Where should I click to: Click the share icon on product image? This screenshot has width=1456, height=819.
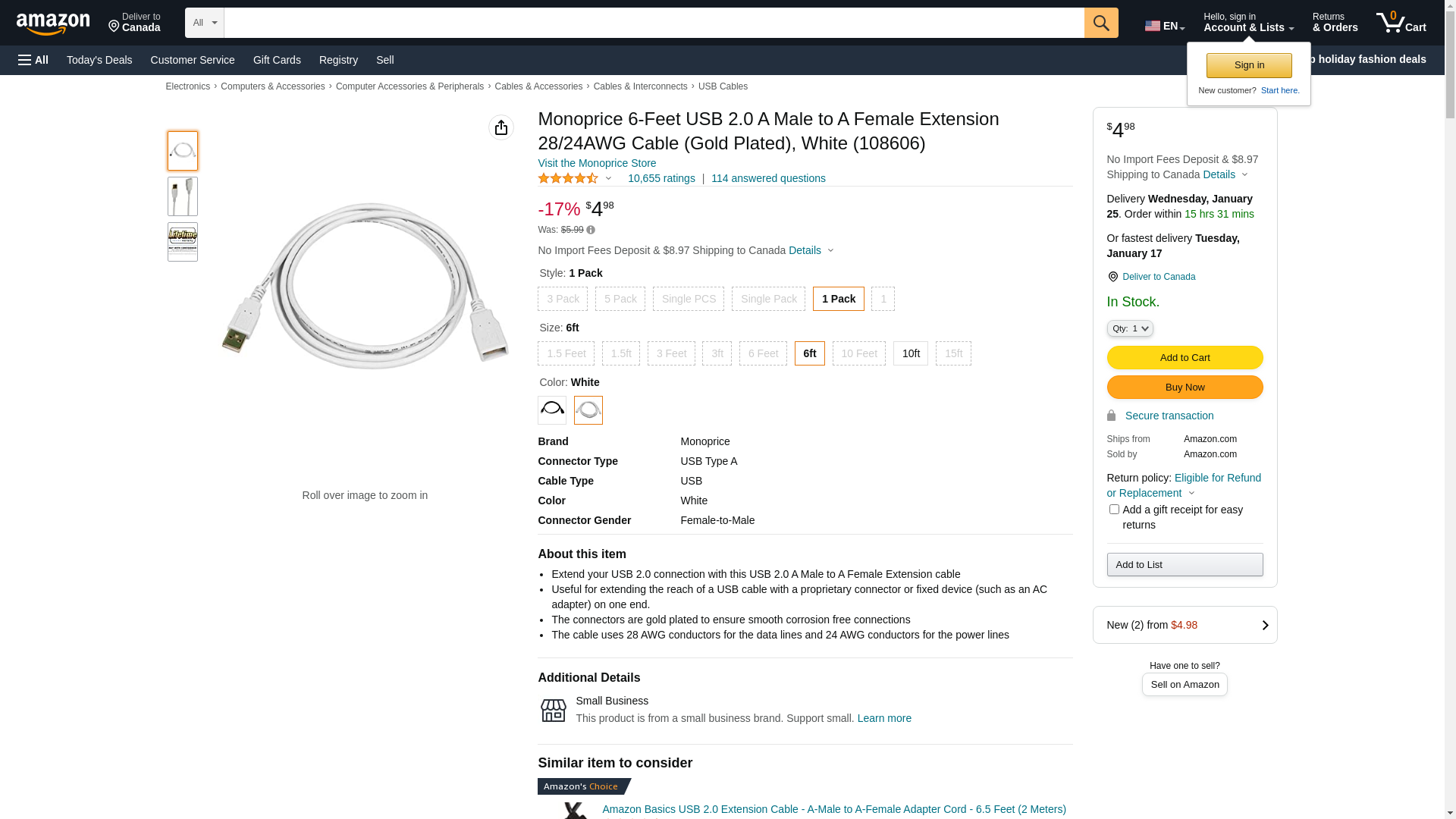click(501, 127)
